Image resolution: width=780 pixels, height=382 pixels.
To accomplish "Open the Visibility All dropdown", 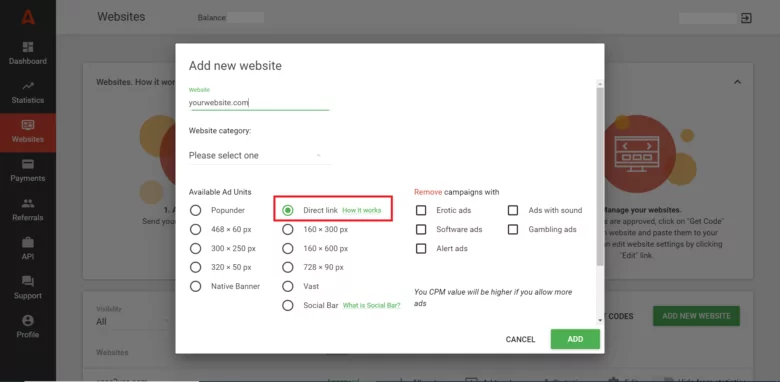I will 132,321.
